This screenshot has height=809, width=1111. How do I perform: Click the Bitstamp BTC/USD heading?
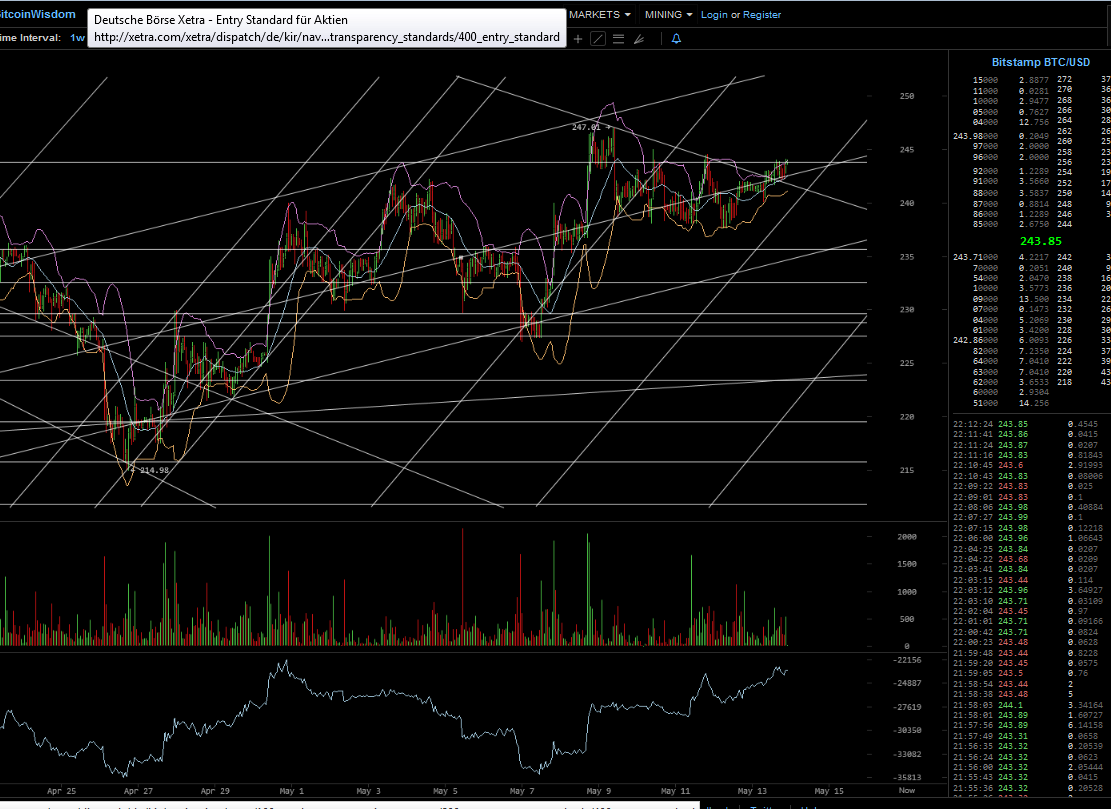pyautogui.click(x=1040, y=62)
